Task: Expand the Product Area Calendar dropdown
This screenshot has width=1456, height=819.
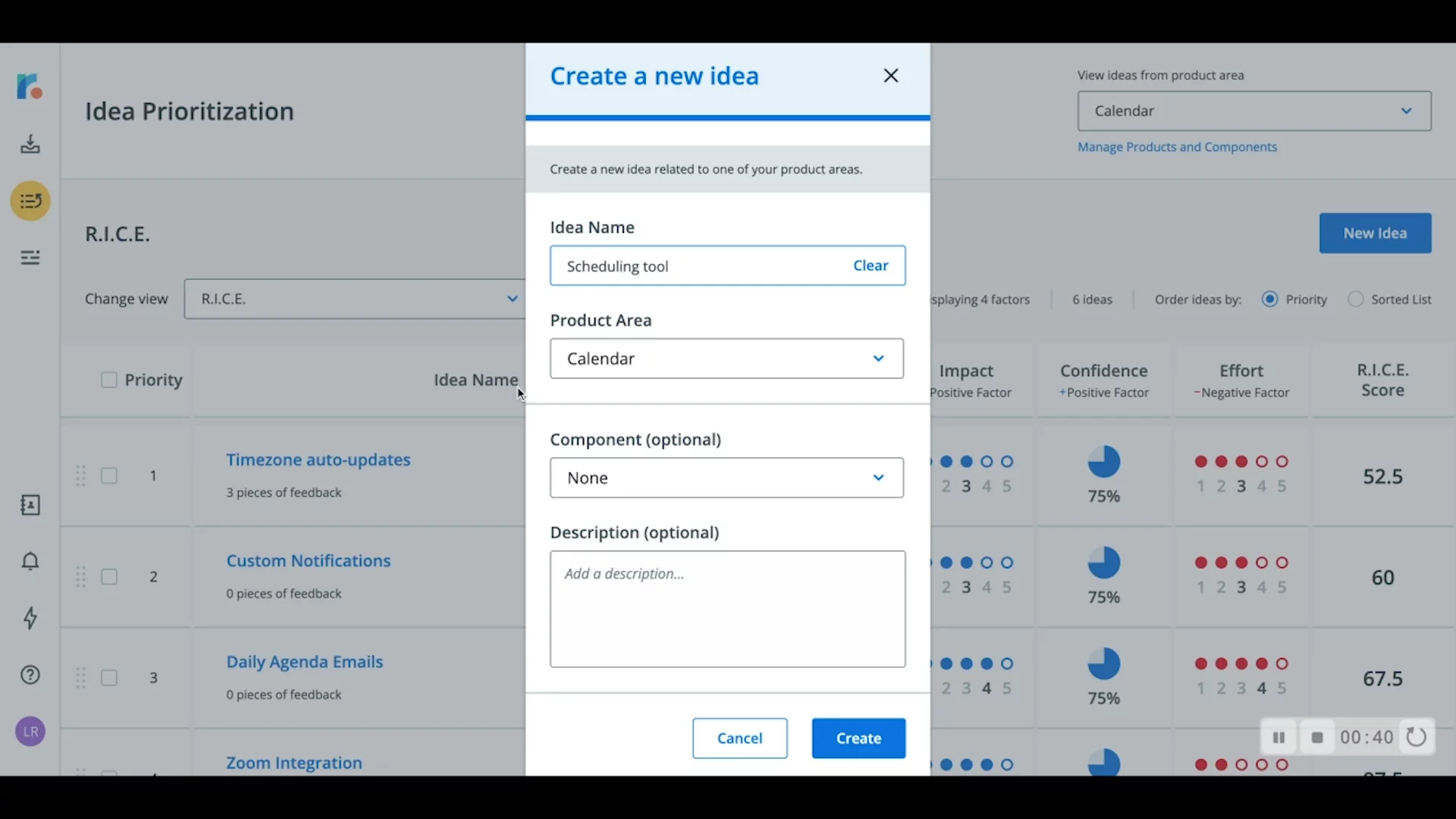Action: (726, 359)
